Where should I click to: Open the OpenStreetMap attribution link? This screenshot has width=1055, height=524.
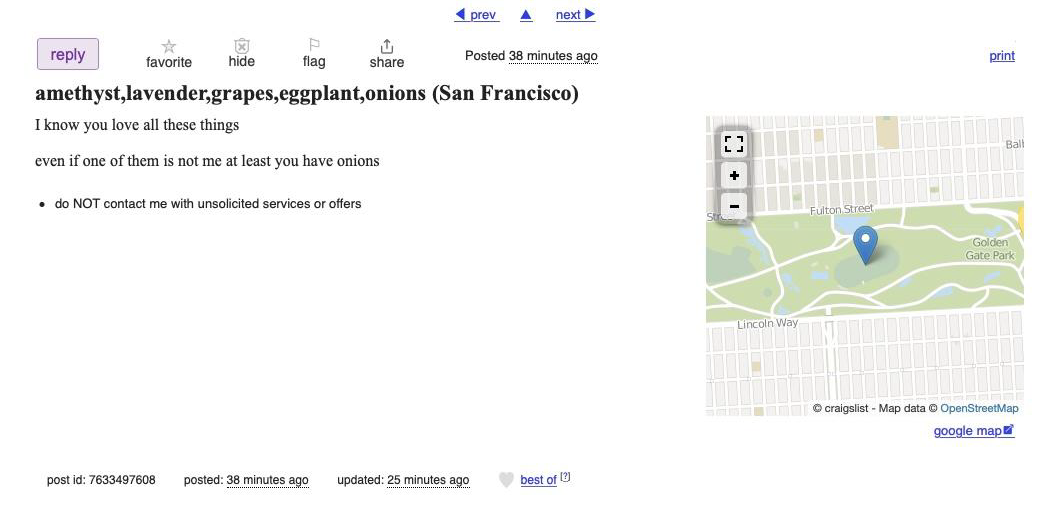pyautogui.click(x=979, y=408)
